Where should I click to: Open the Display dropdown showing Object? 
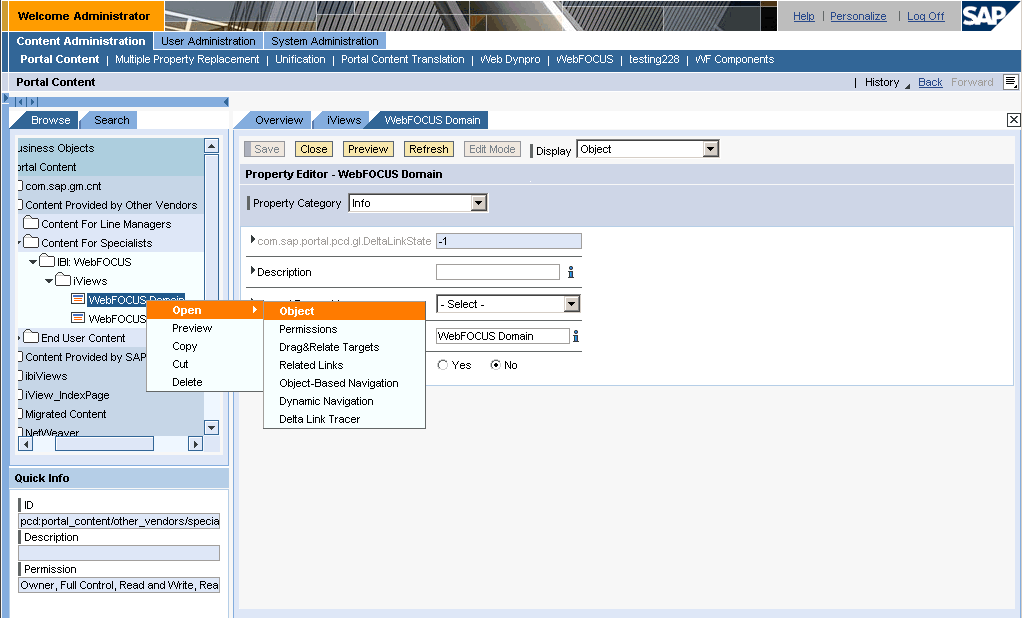[x=710, y=149]
